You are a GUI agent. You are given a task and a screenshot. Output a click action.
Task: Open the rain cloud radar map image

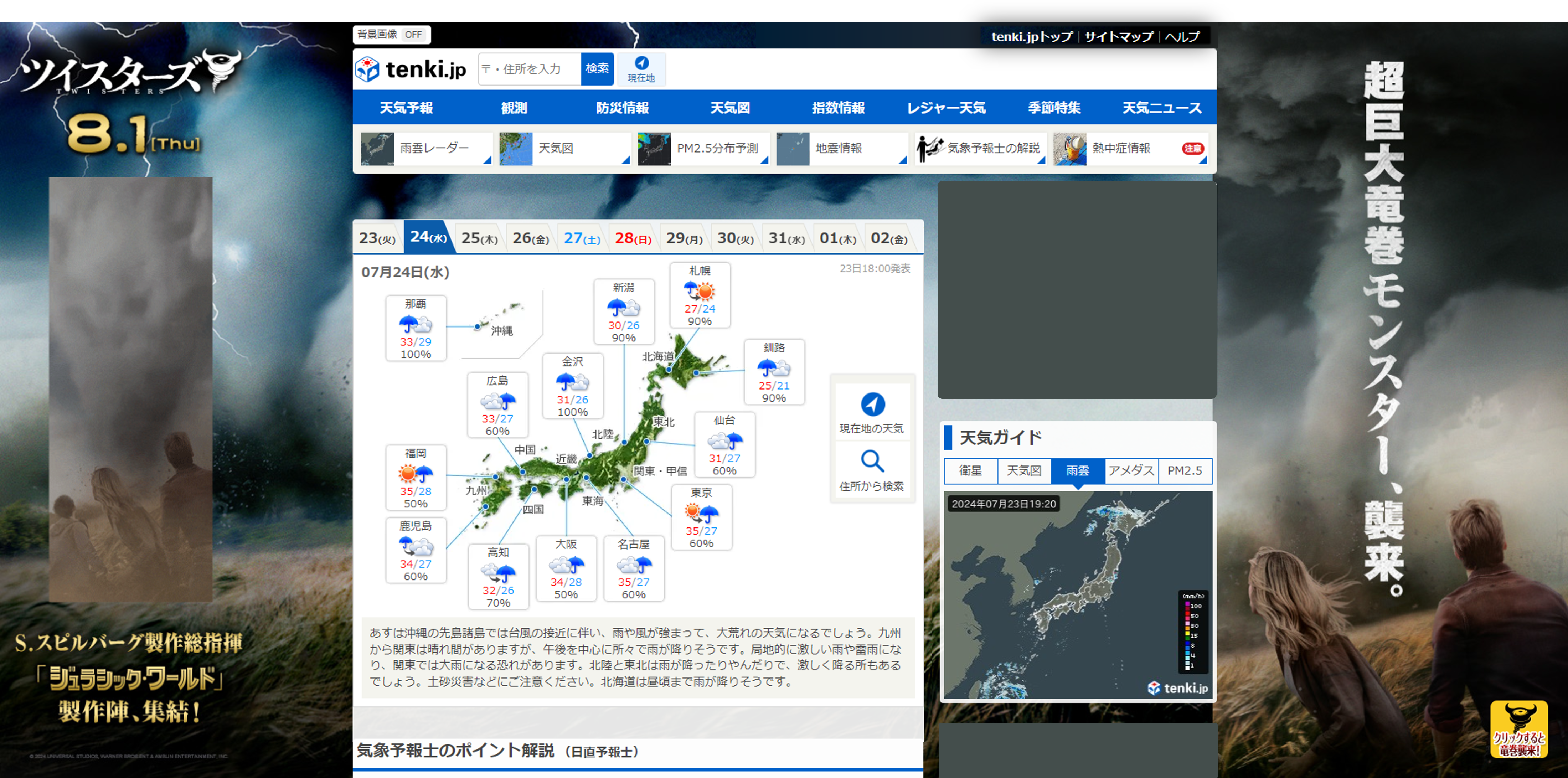pyautogui.click(x=1077, y=595)
